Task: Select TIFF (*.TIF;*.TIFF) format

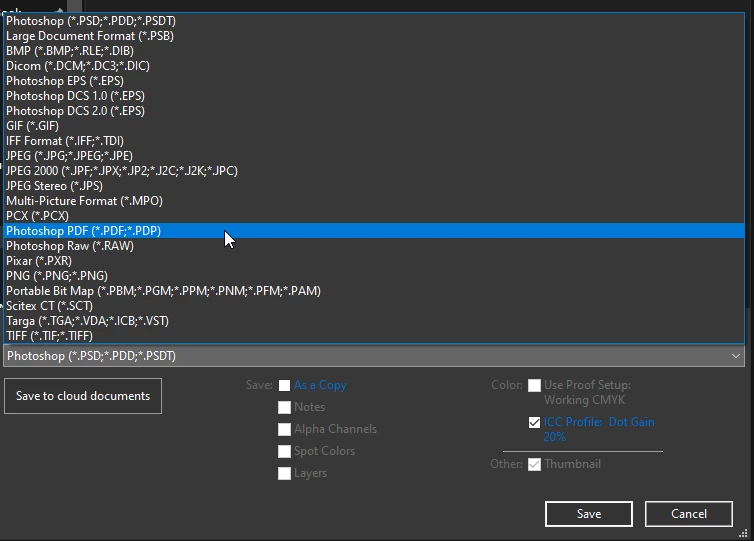Action: point(374,336)
